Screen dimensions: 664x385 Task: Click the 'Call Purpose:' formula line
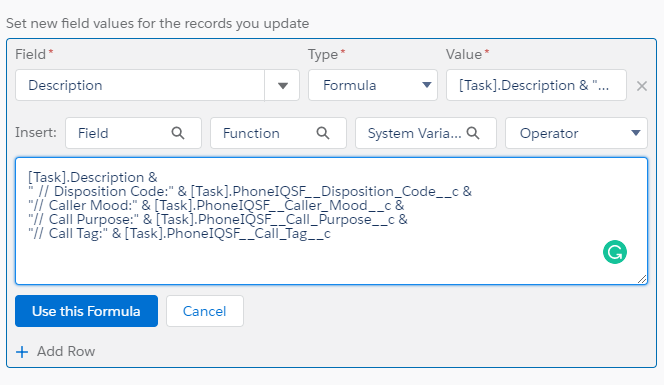pyautogui.click(x=218, y=219)
